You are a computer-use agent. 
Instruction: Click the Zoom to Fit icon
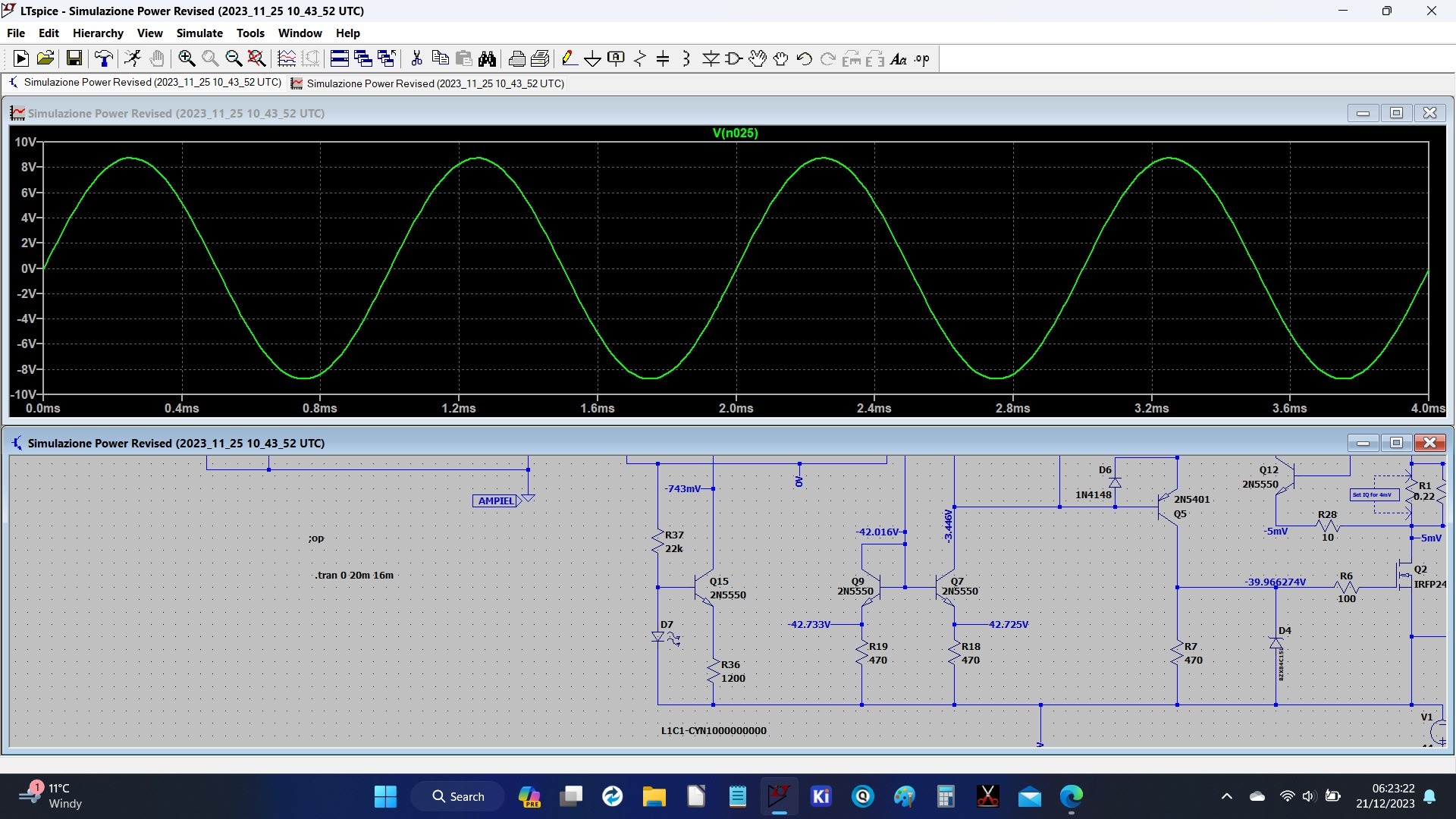point(257,58)
